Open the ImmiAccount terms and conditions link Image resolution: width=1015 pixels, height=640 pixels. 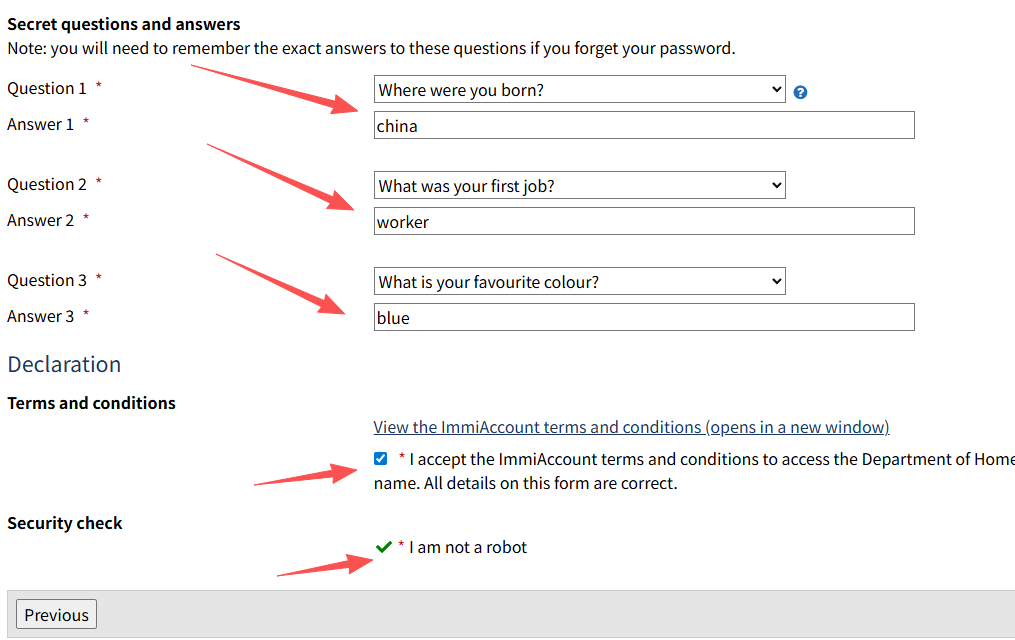pyautogui.click(x=631, y=427)
